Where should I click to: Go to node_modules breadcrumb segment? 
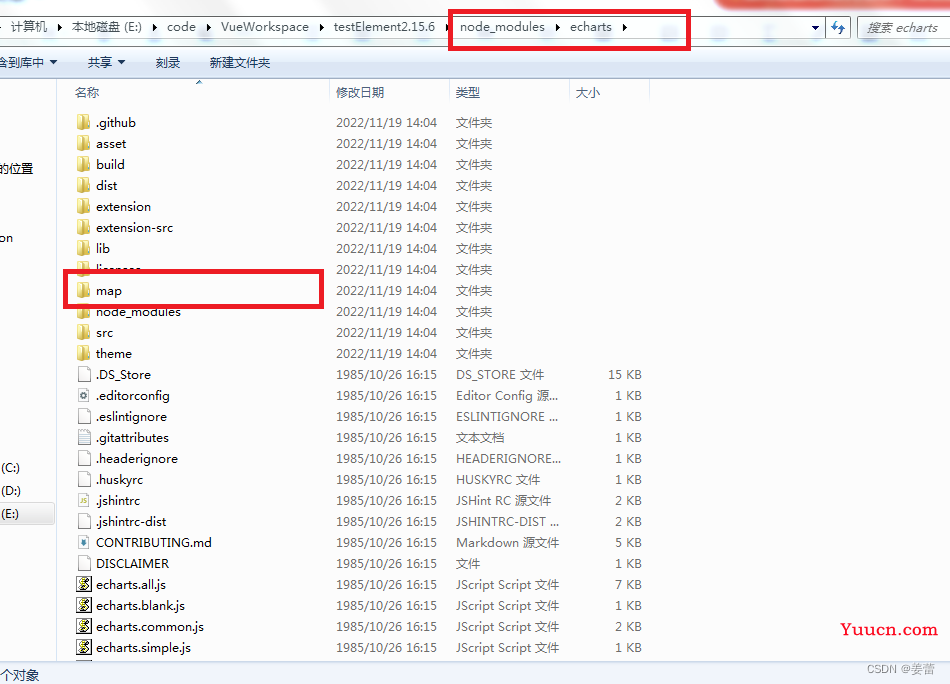click(502, 27)
